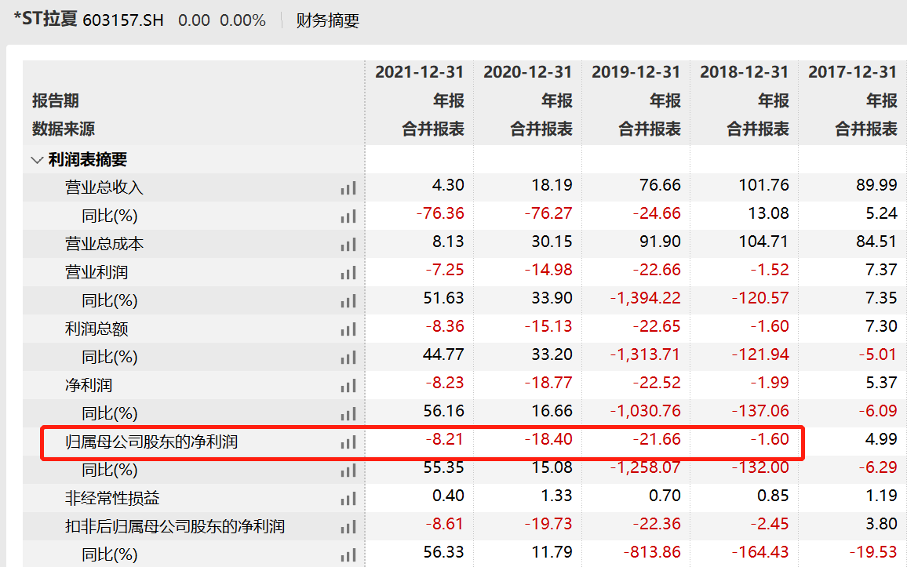This screenshot has height=568, width=908.
Task: Click chart icon for 净利润 row
Action: click(x=347, y=385)
